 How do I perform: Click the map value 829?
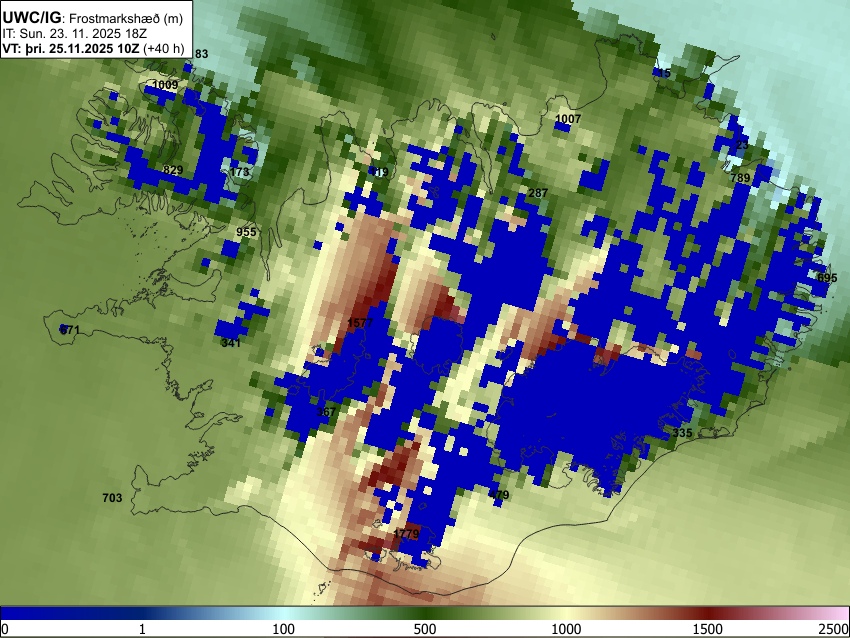pos(173,170)
